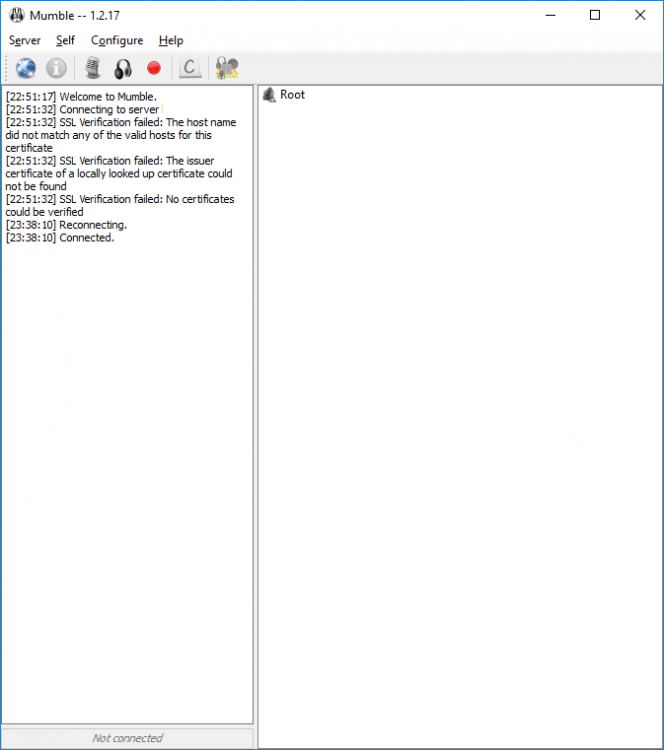
Task: Open the Help menu
Action: (x=171, y=40)
